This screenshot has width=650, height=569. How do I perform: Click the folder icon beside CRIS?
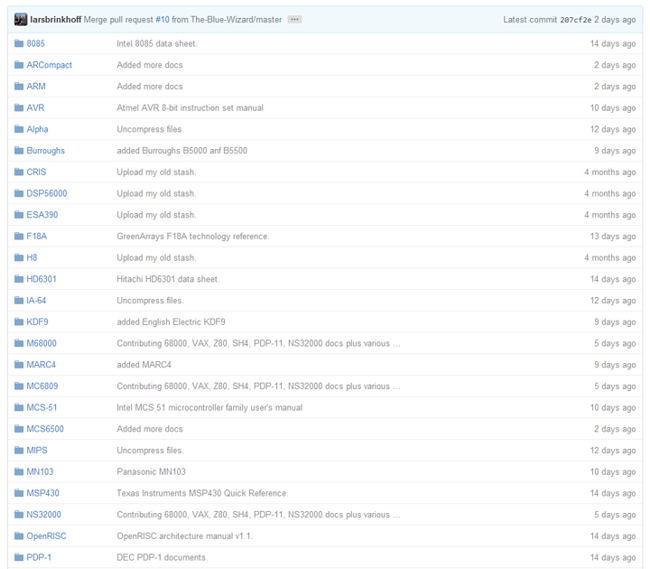[x=19, y=172]
